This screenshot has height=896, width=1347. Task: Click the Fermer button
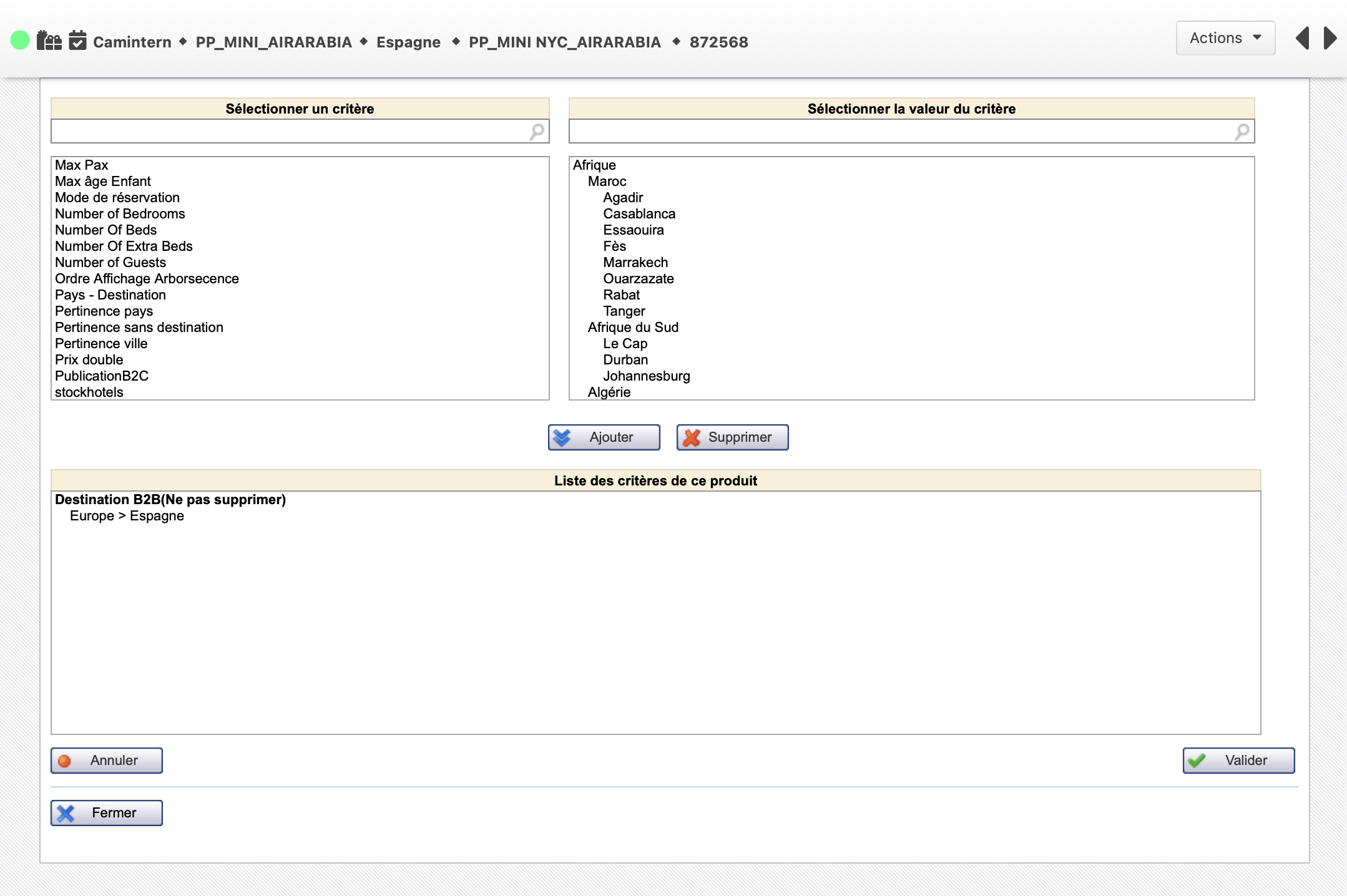tap(107, 813)
